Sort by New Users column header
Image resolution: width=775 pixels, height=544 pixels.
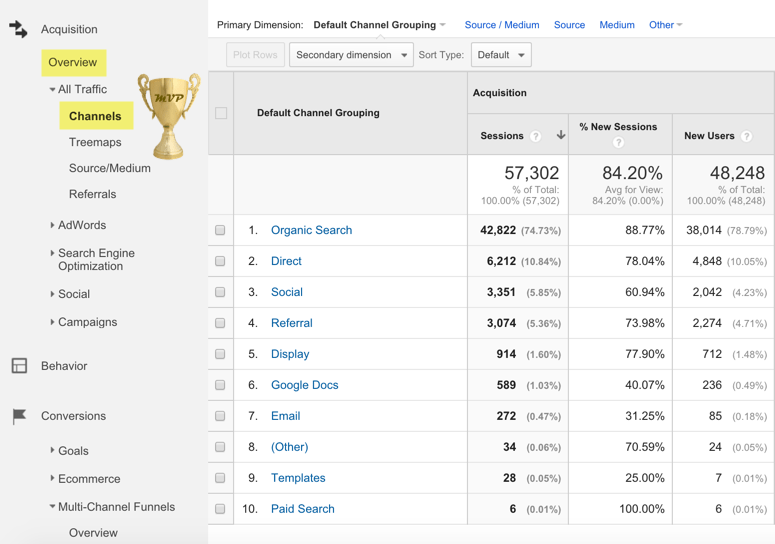[x=709, y=136]
